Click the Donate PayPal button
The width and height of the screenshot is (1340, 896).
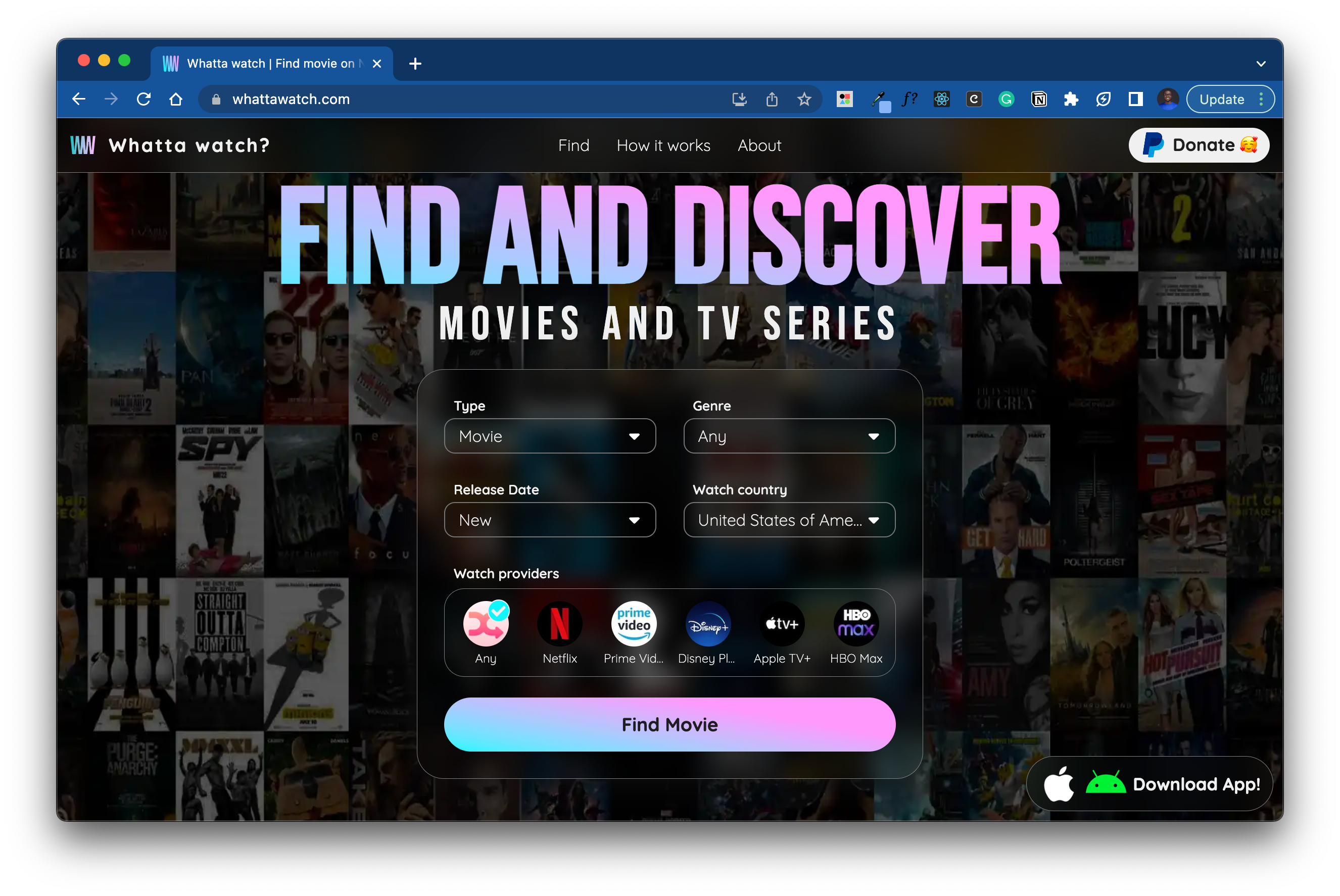point(1200,145)
